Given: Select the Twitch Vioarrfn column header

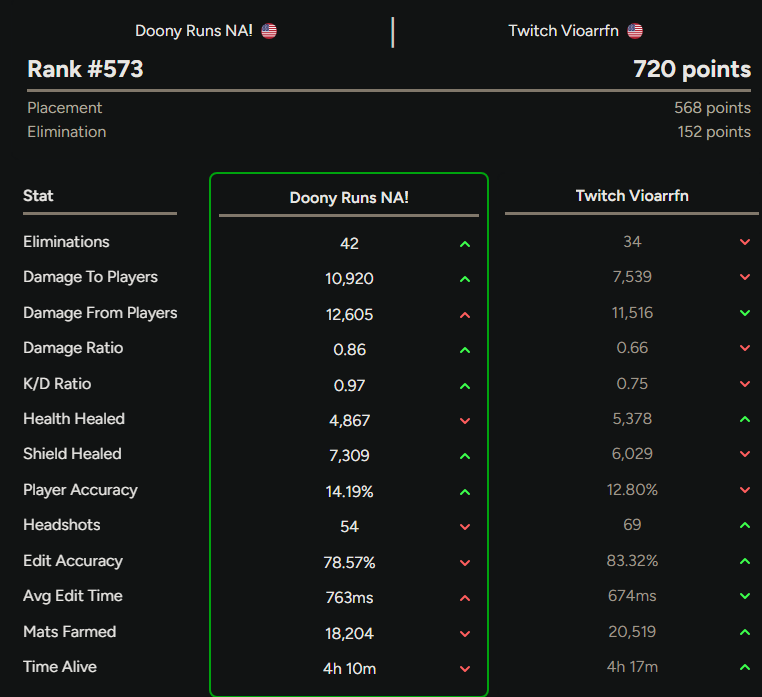Looking at the screenshot, I should [632, 196].
